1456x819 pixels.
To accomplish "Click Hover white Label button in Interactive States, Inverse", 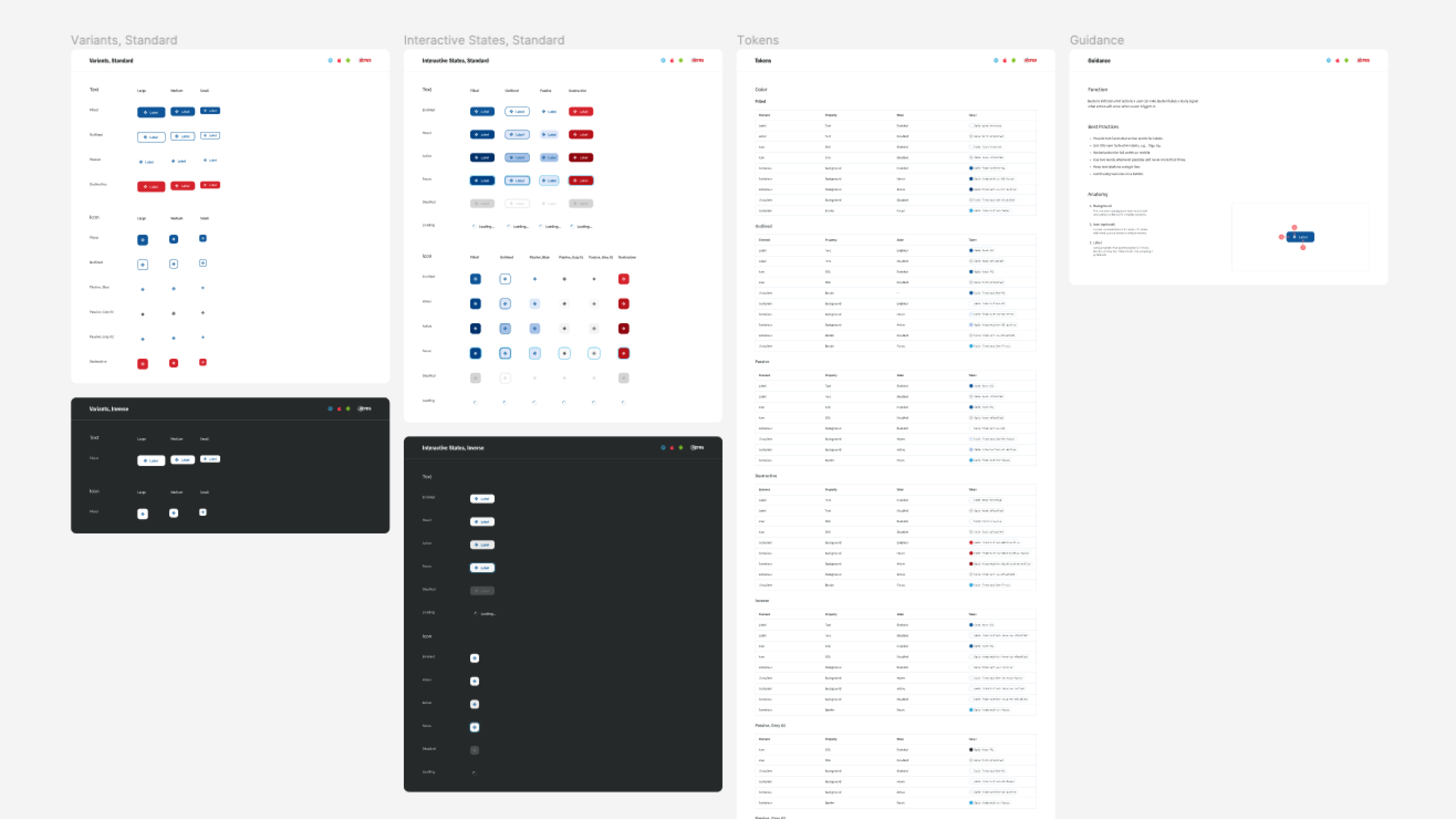I will click(x=482, y=522).
